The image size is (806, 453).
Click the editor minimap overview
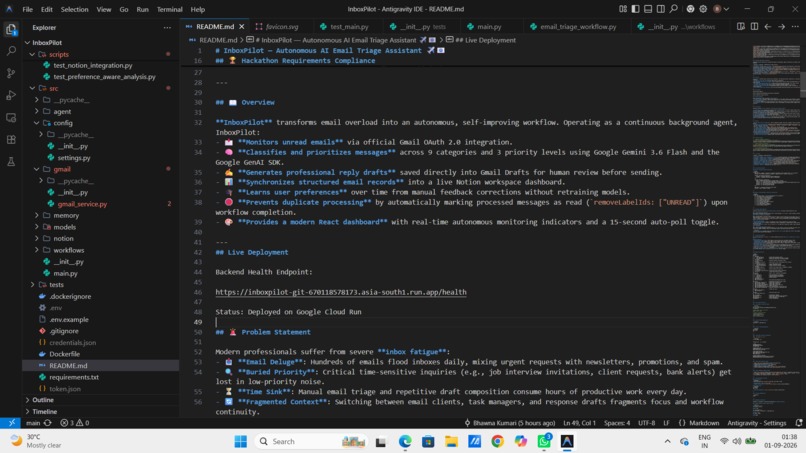pyautogui.click(x=776, y=231)
